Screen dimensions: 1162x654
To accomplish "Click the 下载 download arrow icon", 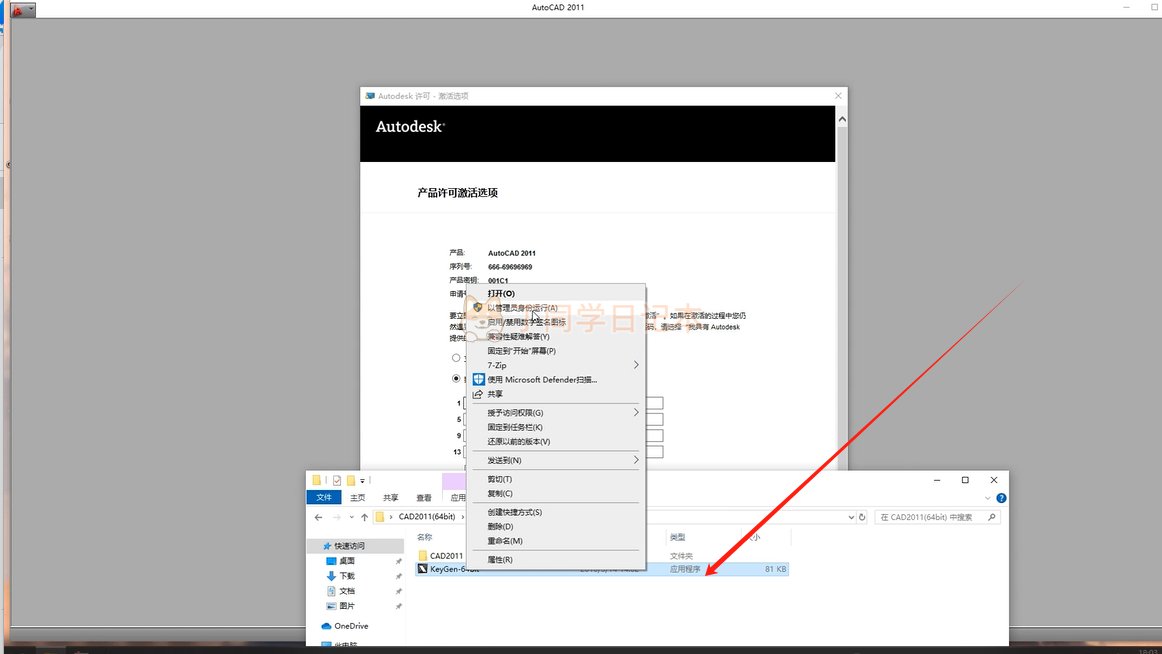I will point(331,575).
